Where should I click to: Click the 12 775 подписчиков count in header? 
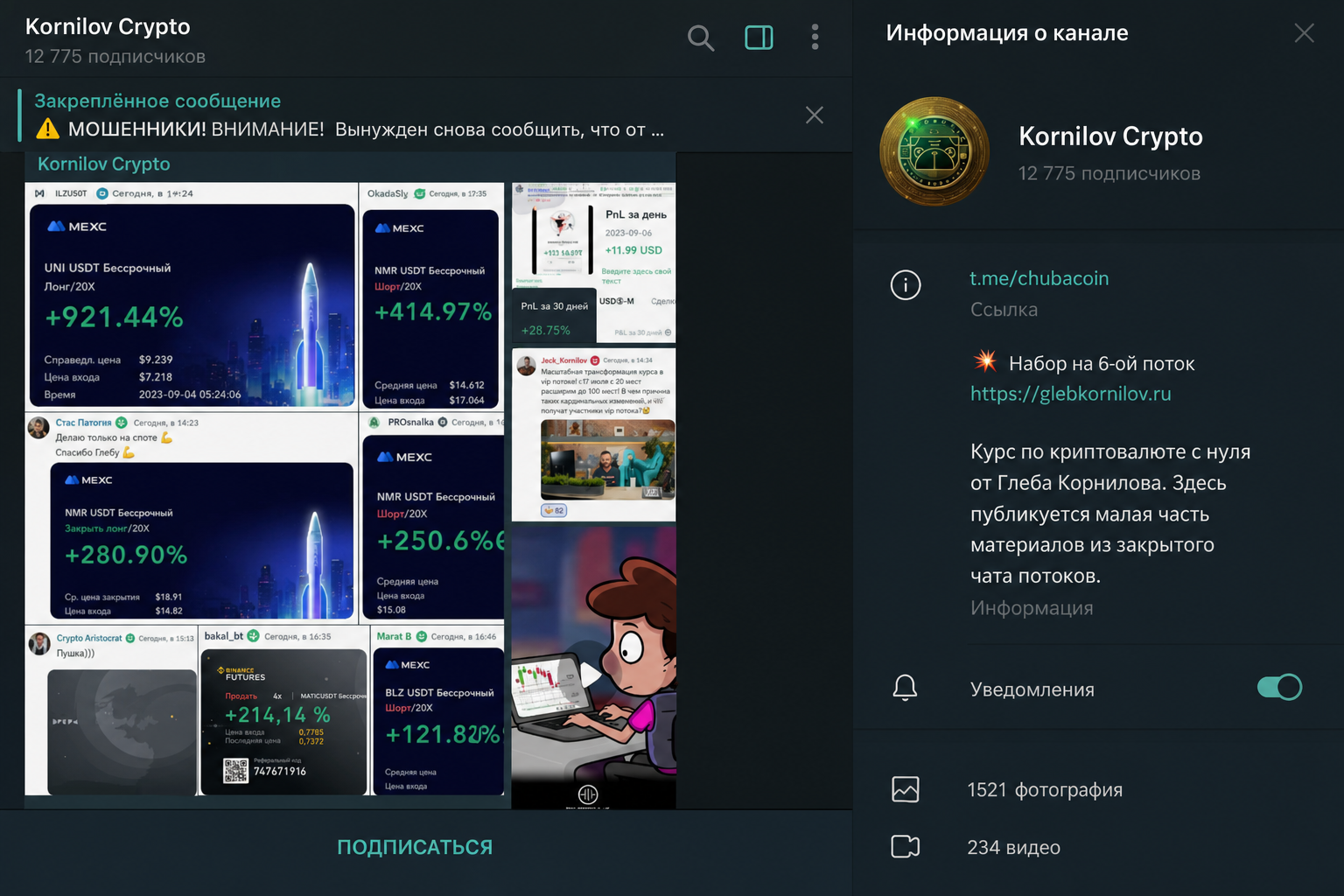[115, 57]
